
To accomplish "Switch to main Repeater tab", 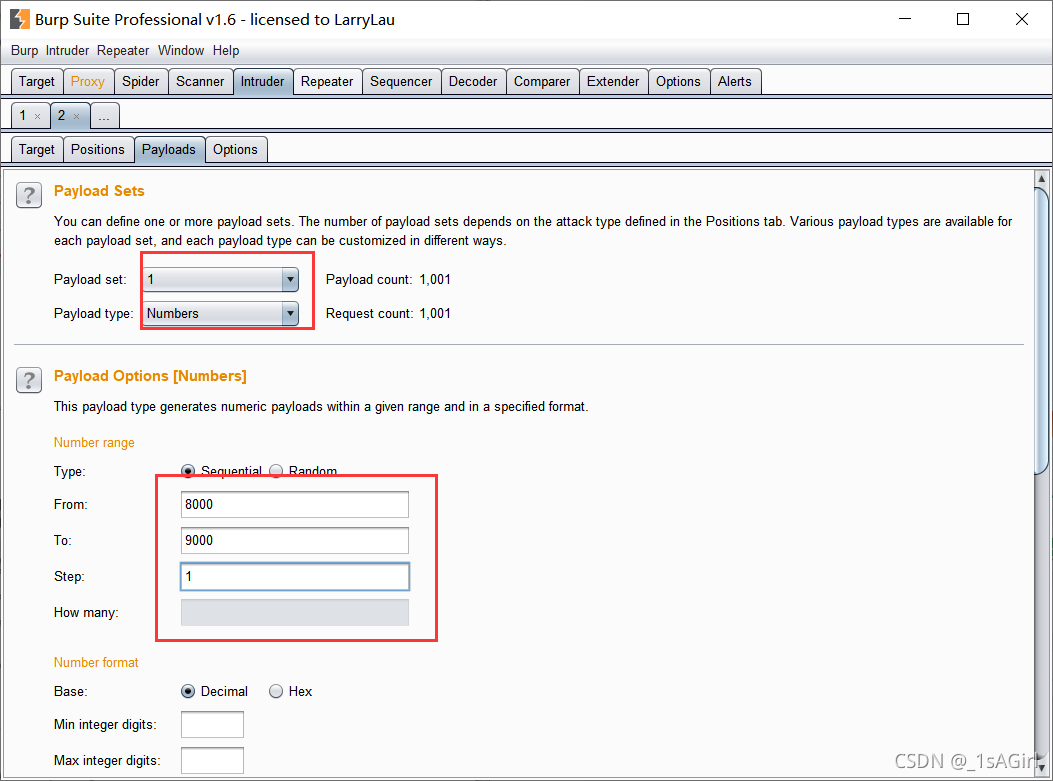I will pyautogui.click(x=327, y=81).
